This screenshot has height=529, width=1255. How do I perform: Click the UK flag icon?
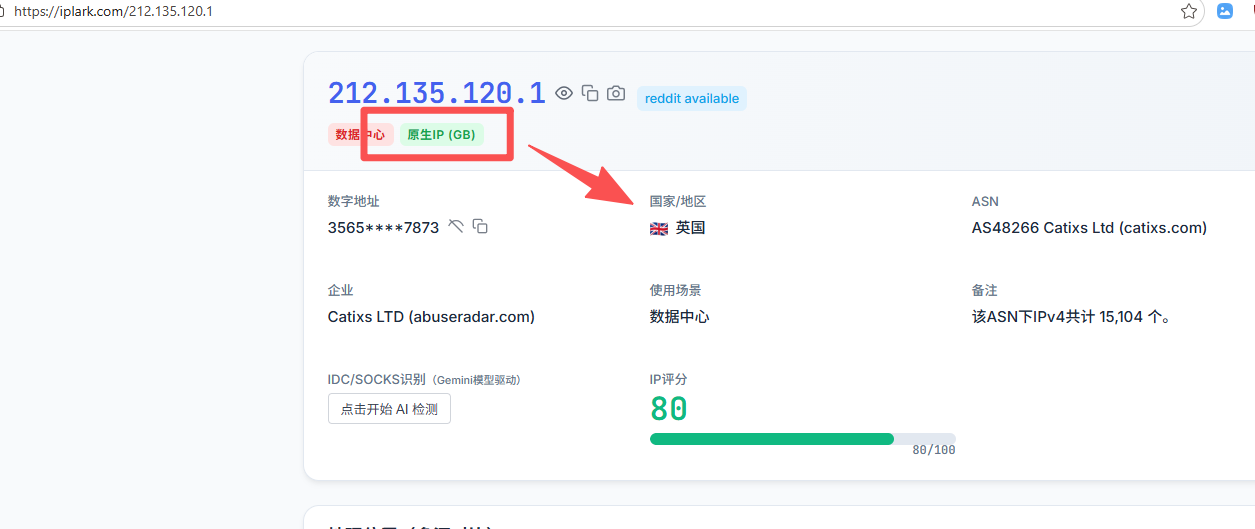tap(659, 228)
